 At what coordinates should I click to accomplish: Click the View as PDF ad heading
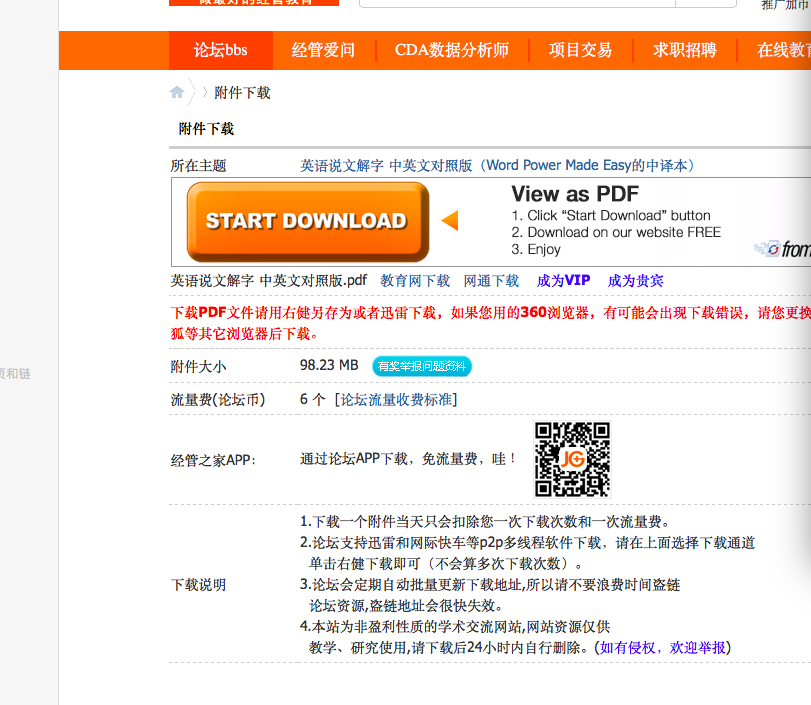(575, 194)
